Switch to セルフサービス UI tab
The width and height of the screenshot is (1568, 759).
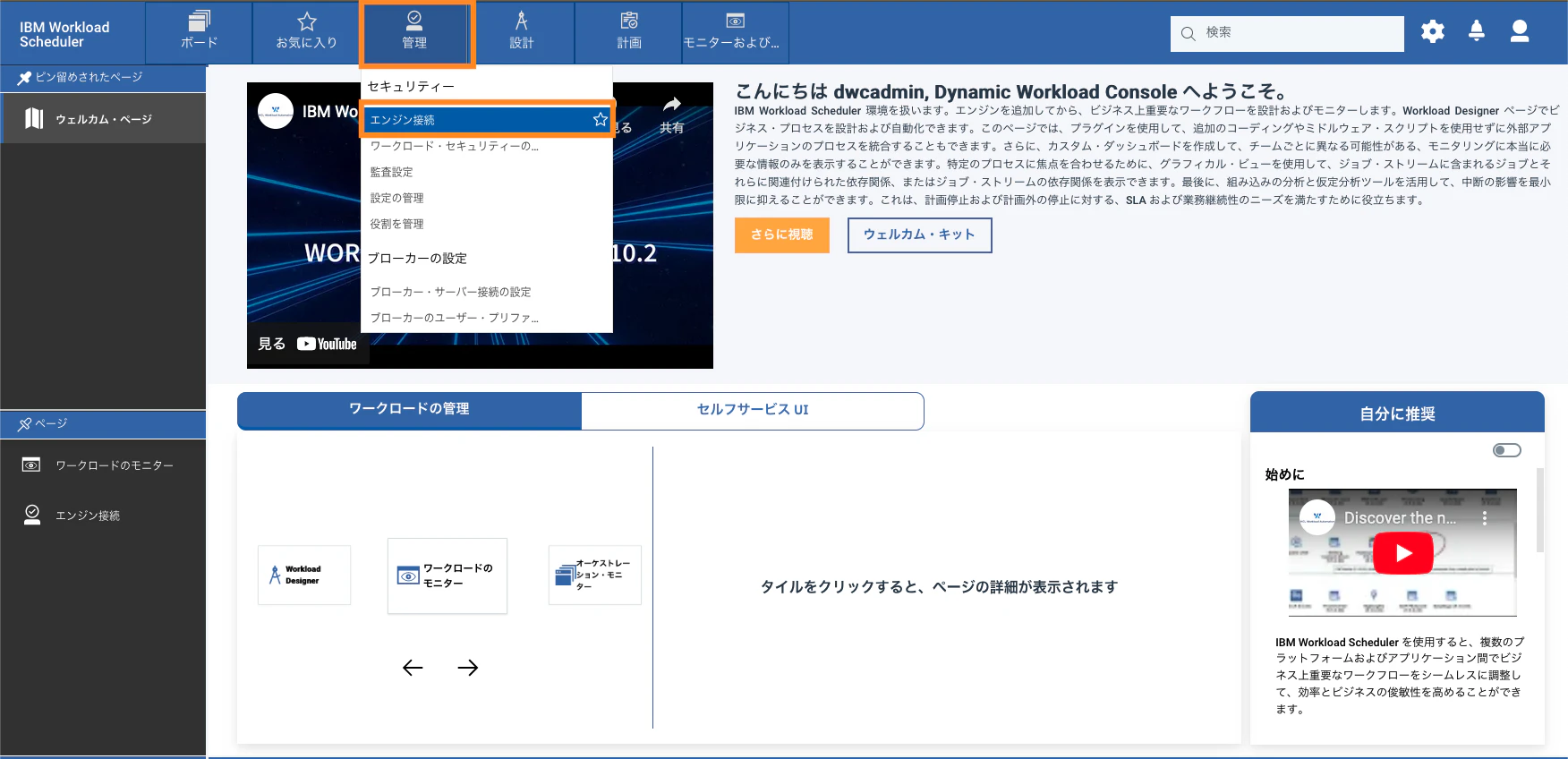pos(753,410)
